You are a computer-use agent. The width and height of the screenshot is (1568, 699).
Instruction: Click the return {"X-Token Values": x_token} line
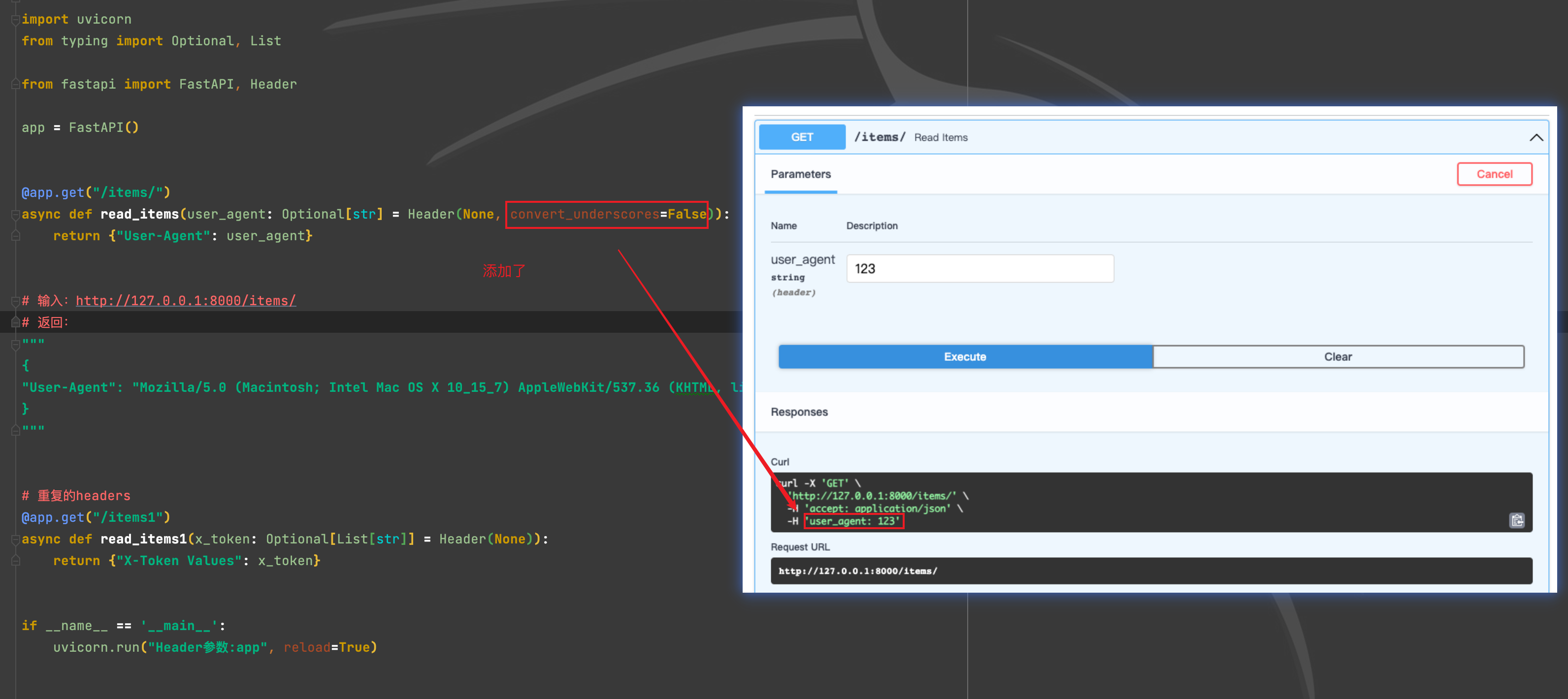(187, 560)
